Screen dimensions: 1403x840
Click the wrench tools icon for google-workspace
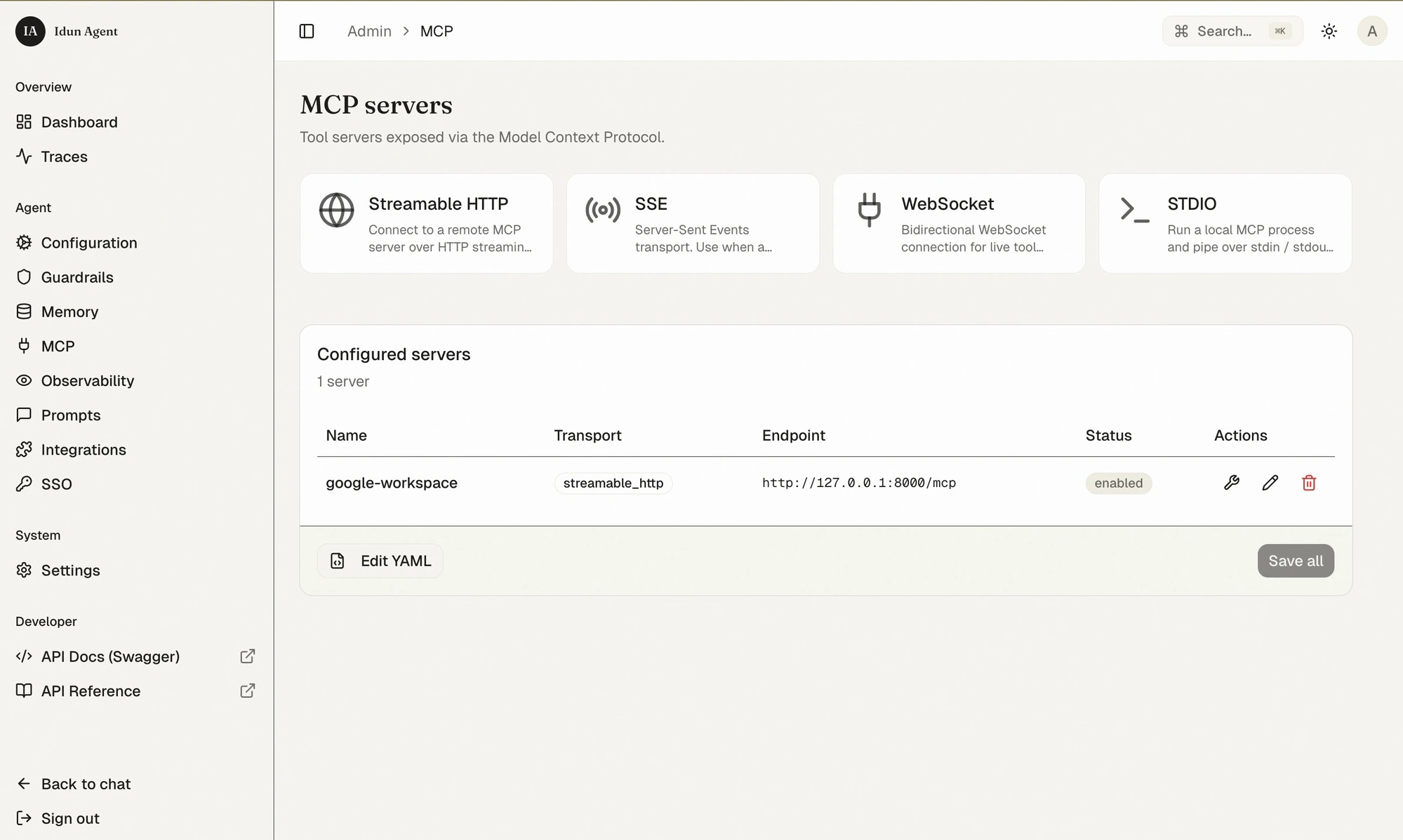[1231, 482]
